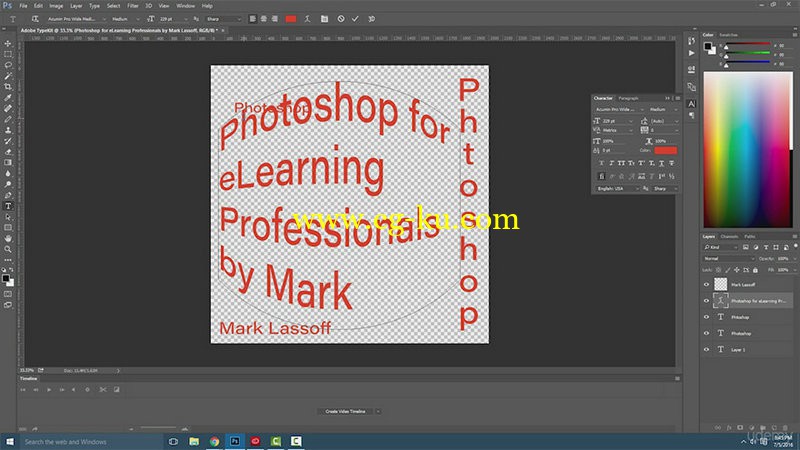Click split-at-playhead scissors in Timeline
The height and width of the screenshot is (450, 800).
pyautogui.click(x=103, y=389)
